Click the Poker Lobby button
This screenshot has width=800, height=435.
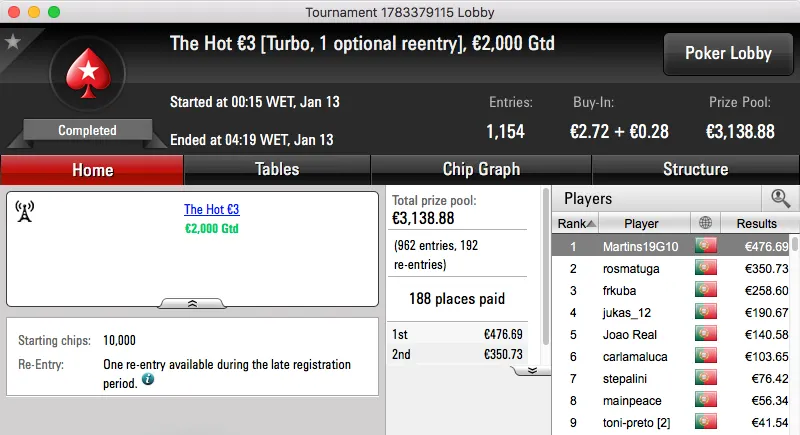coord(726,54)
